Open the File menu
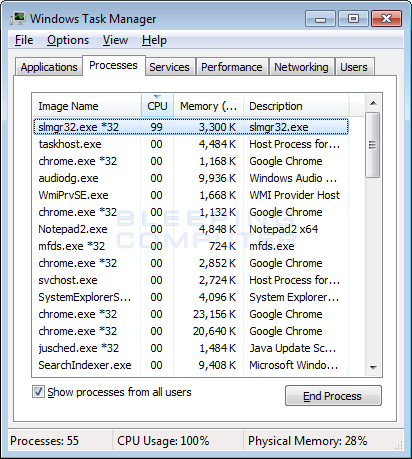 (x=24, y=40)
